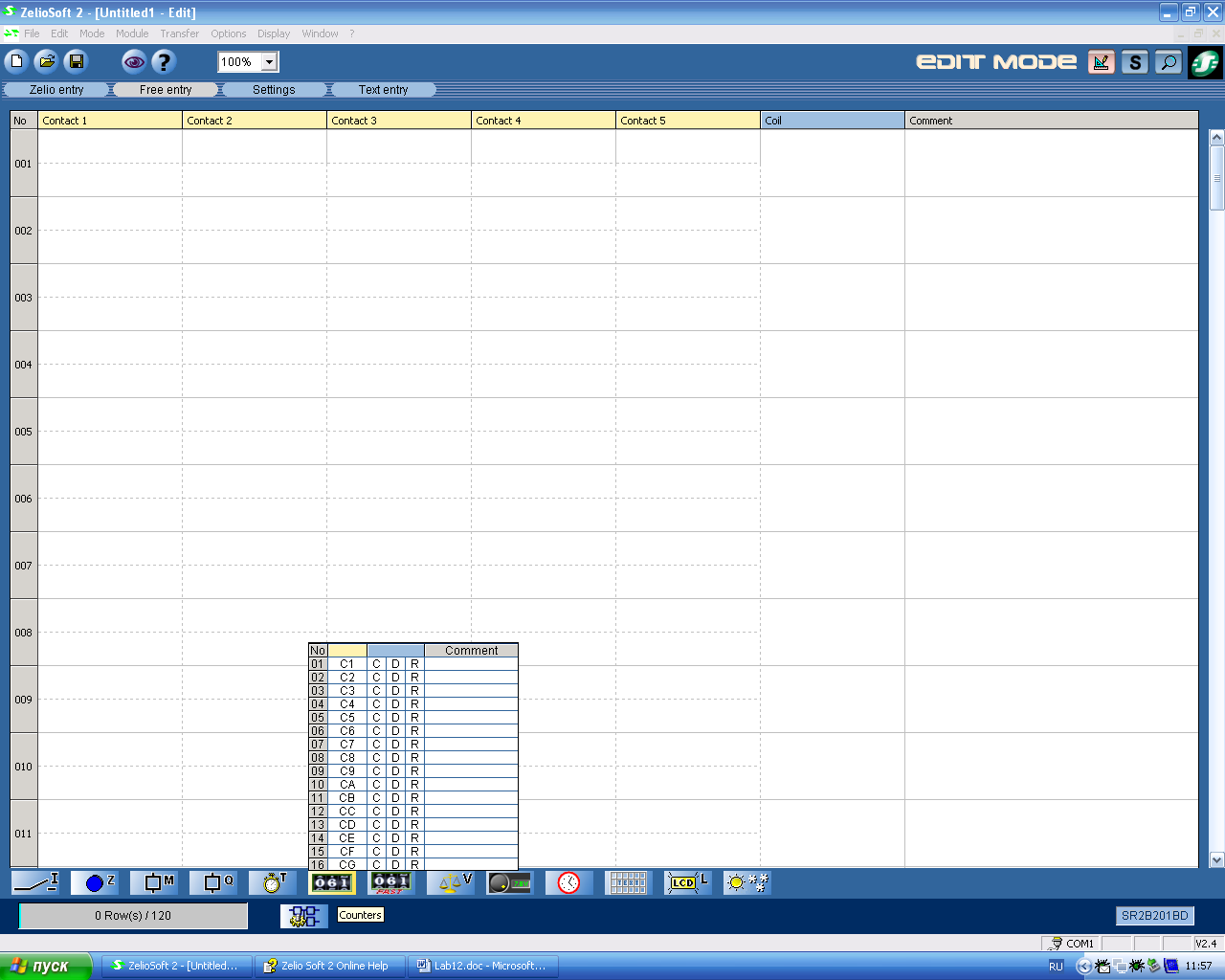This screenshot has height=980, width=1225.
Task: Select the text blocks icon
Action: coord(628,882)
